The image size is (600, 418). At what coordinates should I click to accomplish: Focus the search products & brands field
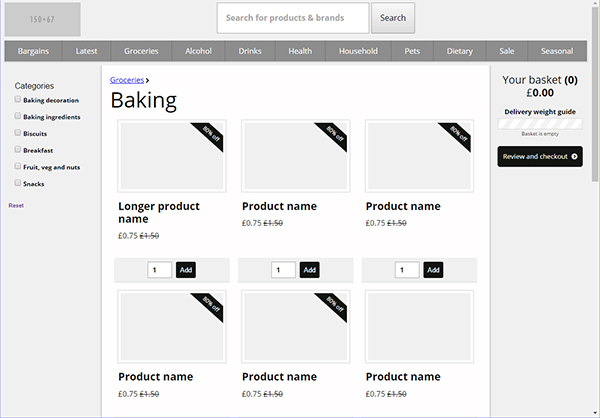tap(293, 18)
